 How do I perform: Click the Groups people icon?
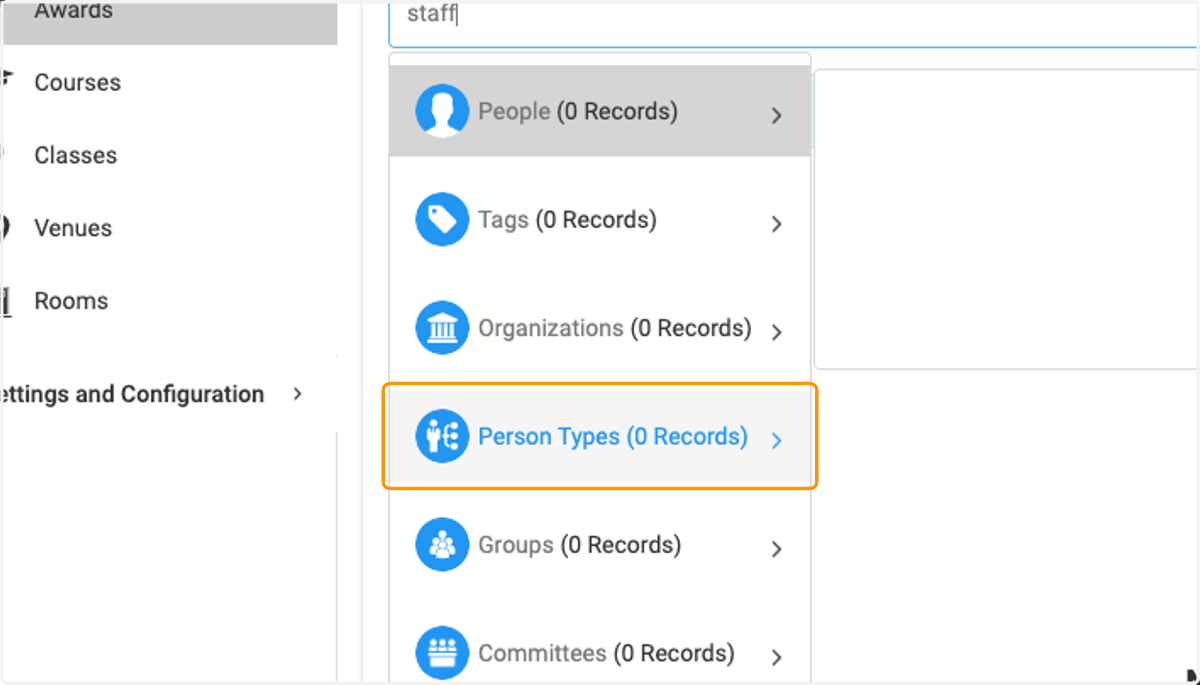coord(441,545)
